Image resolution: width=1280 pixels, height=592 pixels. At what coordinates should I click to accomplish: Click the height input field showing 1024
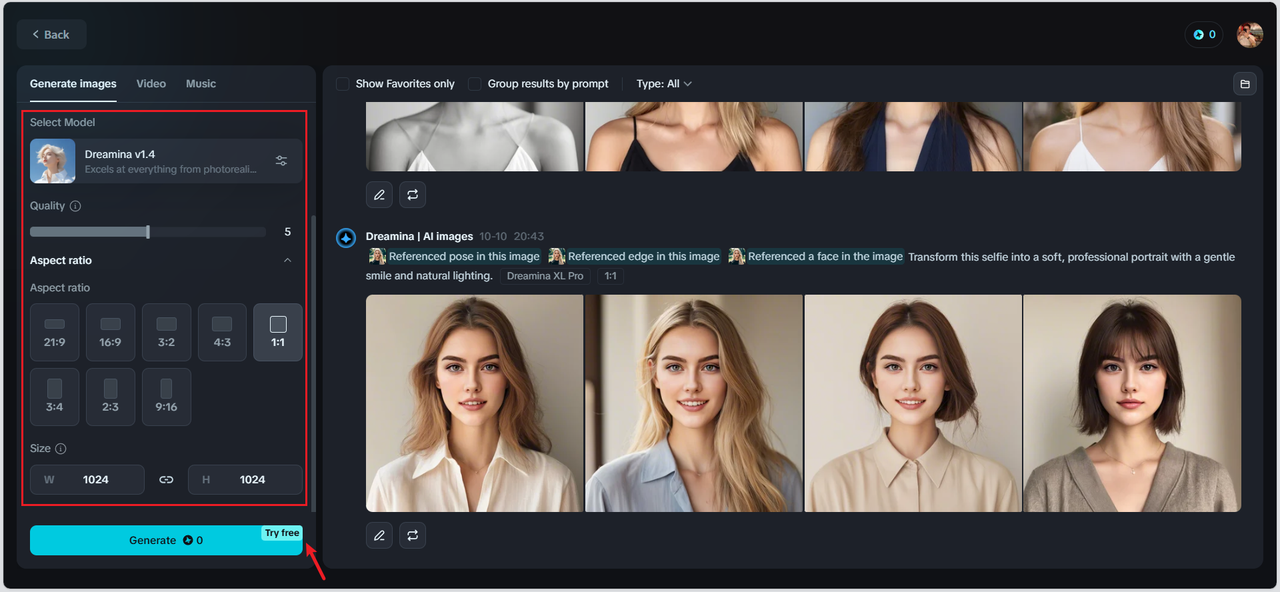(245, 480)
